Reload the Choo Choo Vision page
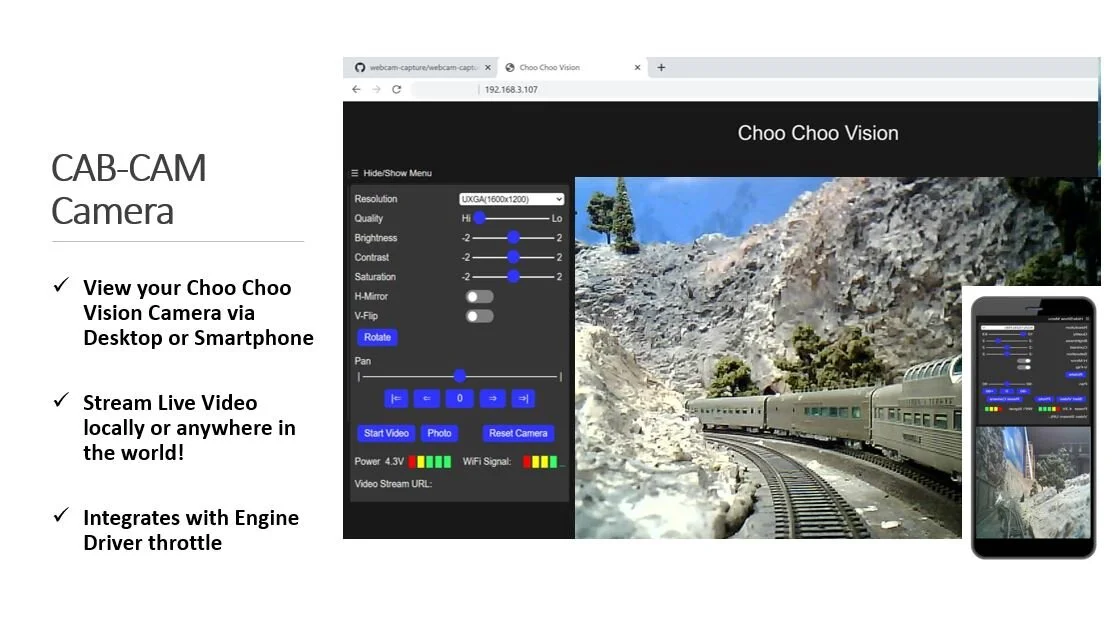1116x627 pixels. click(397, 89)
